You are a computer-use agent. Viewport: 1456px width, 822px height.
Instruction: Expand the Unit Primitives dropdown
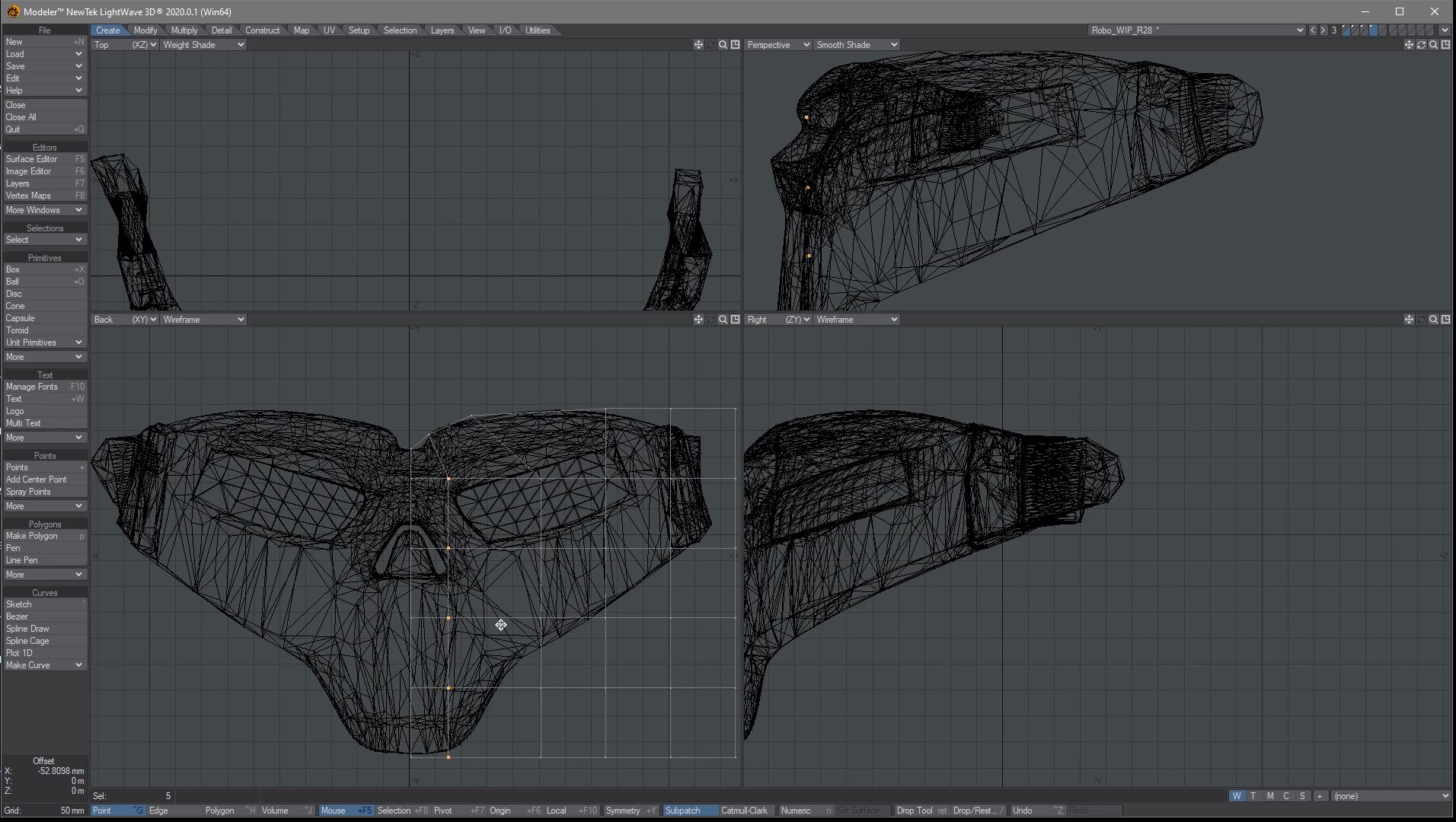pyautogui.click(x=44, y=342)
